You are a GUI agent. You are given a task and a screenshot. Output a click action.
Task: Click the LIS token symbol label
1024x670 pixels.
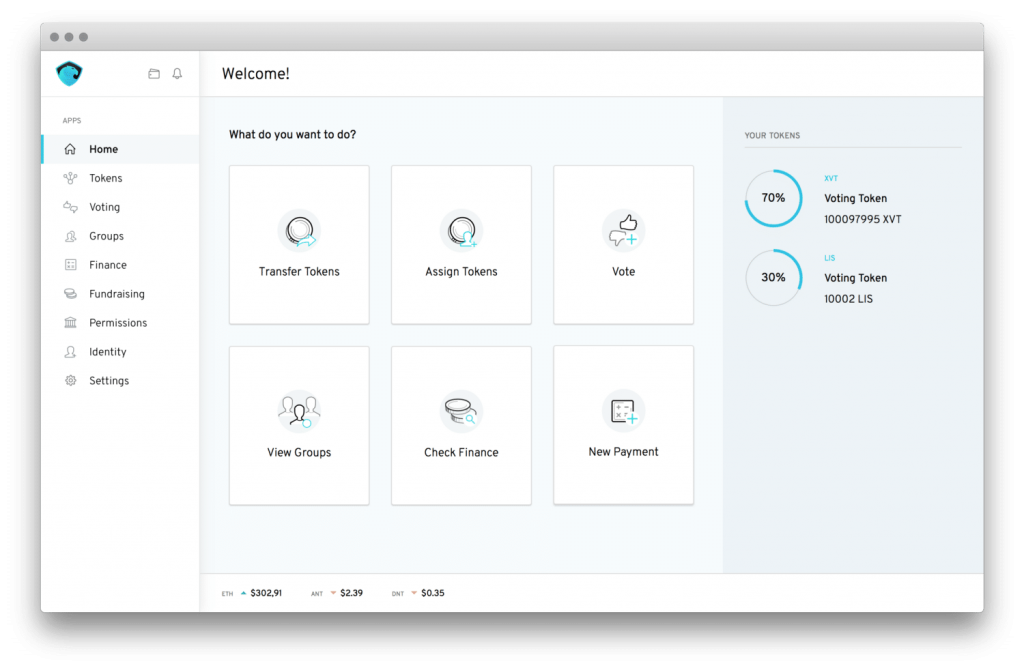[829, 258]
